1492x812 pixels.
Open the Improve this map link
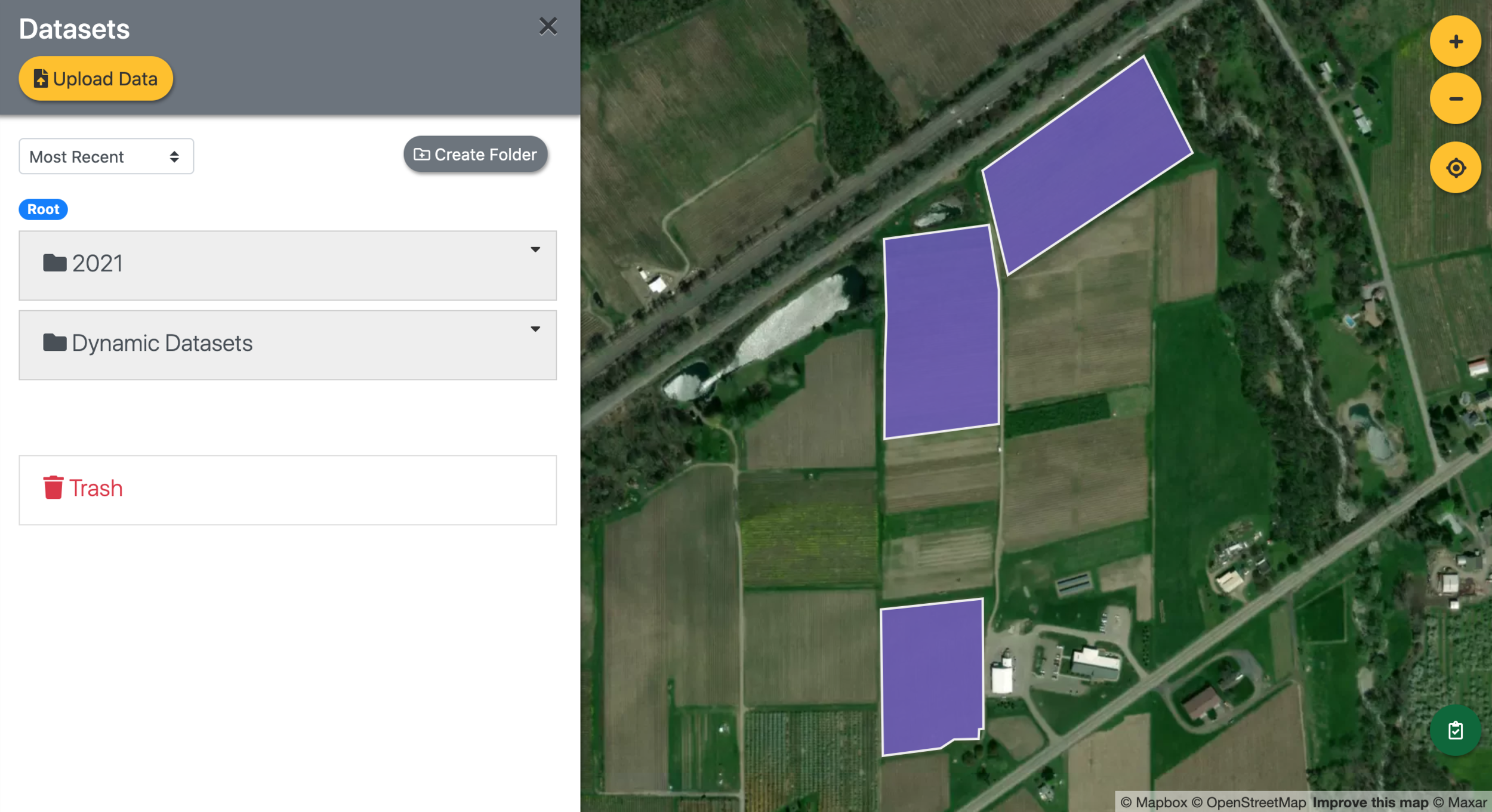coord(1370,802)
